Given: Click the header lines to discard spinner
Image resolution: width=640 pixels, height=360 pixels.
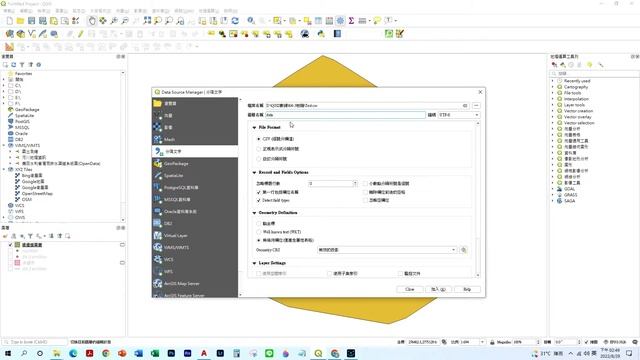Looking at the screenshot, I should coord(333,184).
